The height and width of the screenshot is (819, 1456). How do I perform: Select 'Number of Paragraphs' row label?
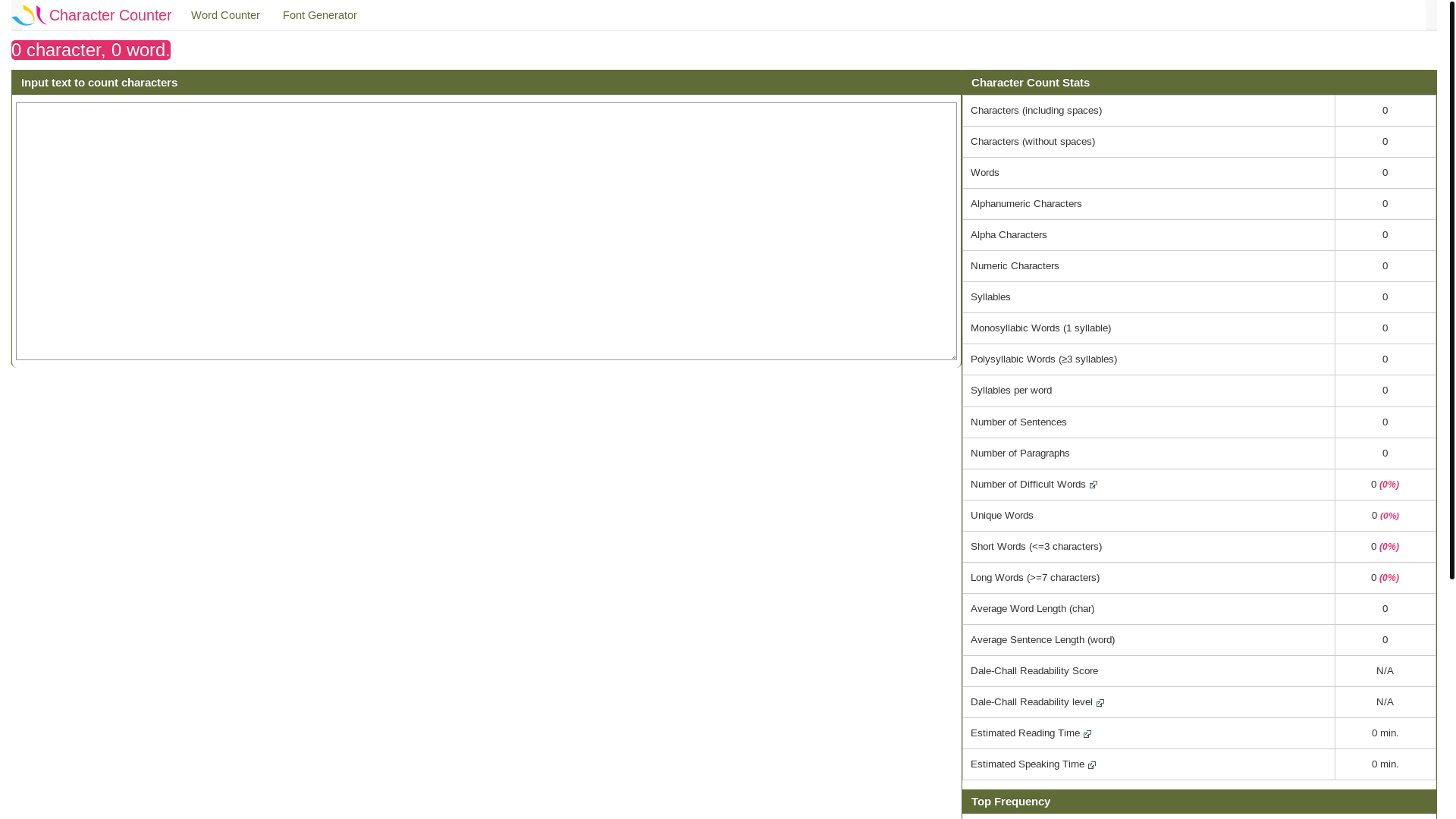pos(1020,453)
